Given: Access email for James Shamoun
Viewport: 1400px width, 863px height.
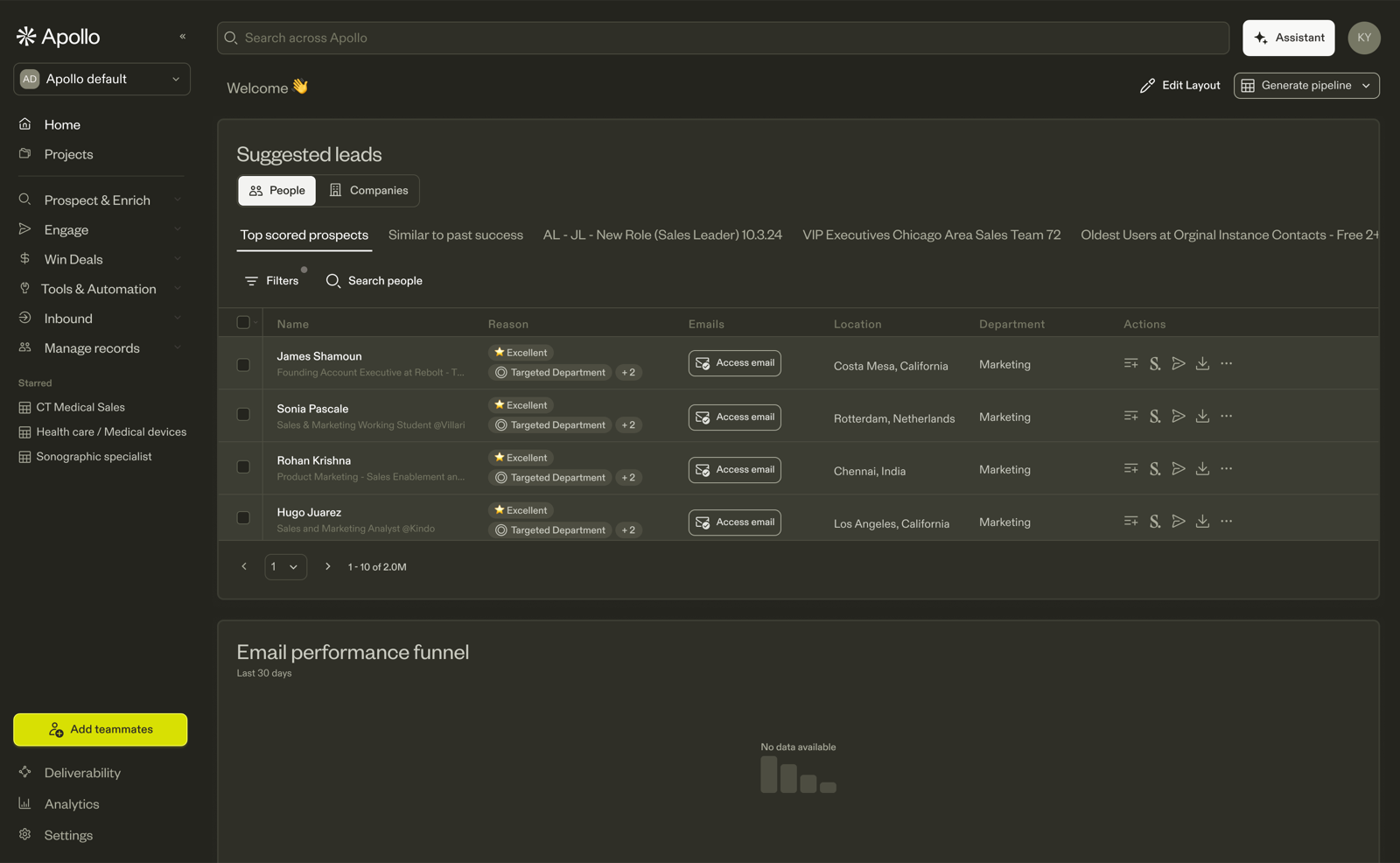Looking at the screenshot, I should [x=735, y=363].
